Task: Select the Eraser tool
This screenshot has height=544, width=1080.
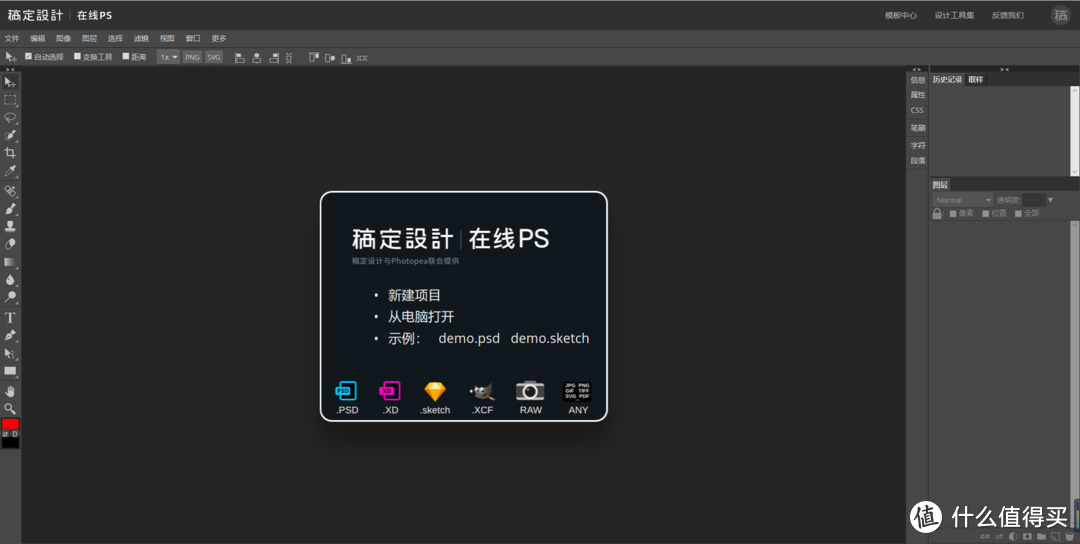Action: [10, 244]
